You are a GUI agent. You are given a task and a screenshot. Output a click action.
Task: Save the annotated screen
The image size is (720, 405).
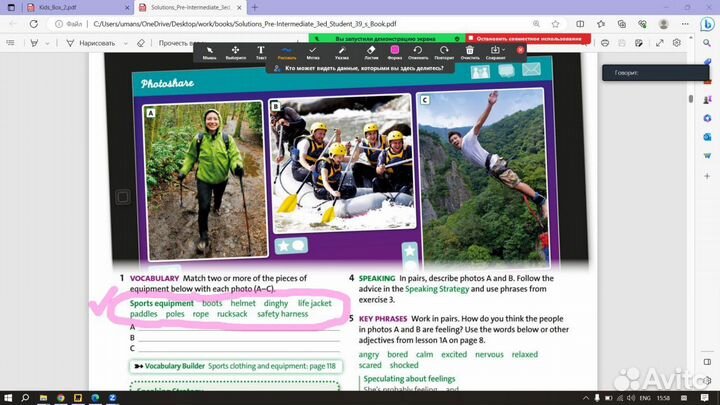(x=495, y=52)
